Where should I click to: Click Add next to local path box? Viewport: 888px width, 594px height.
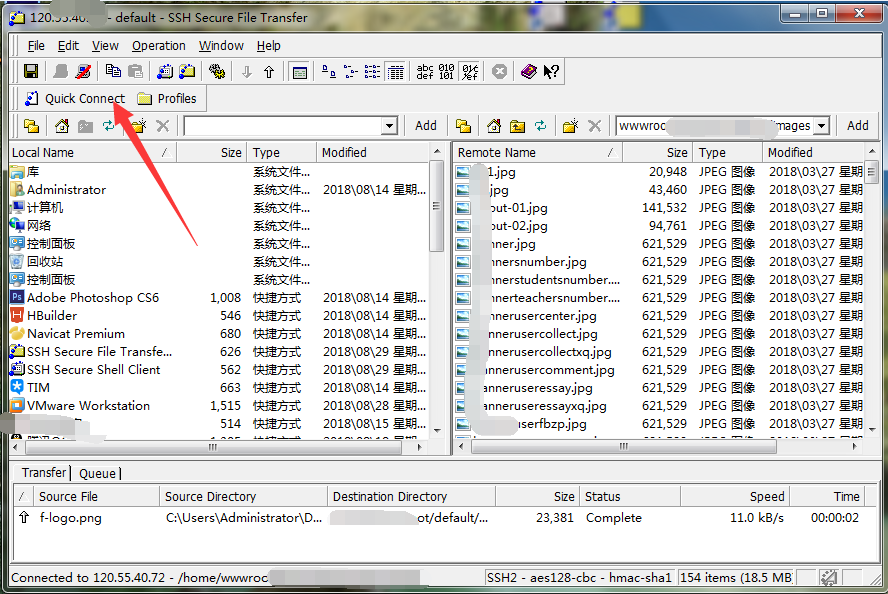426,126
